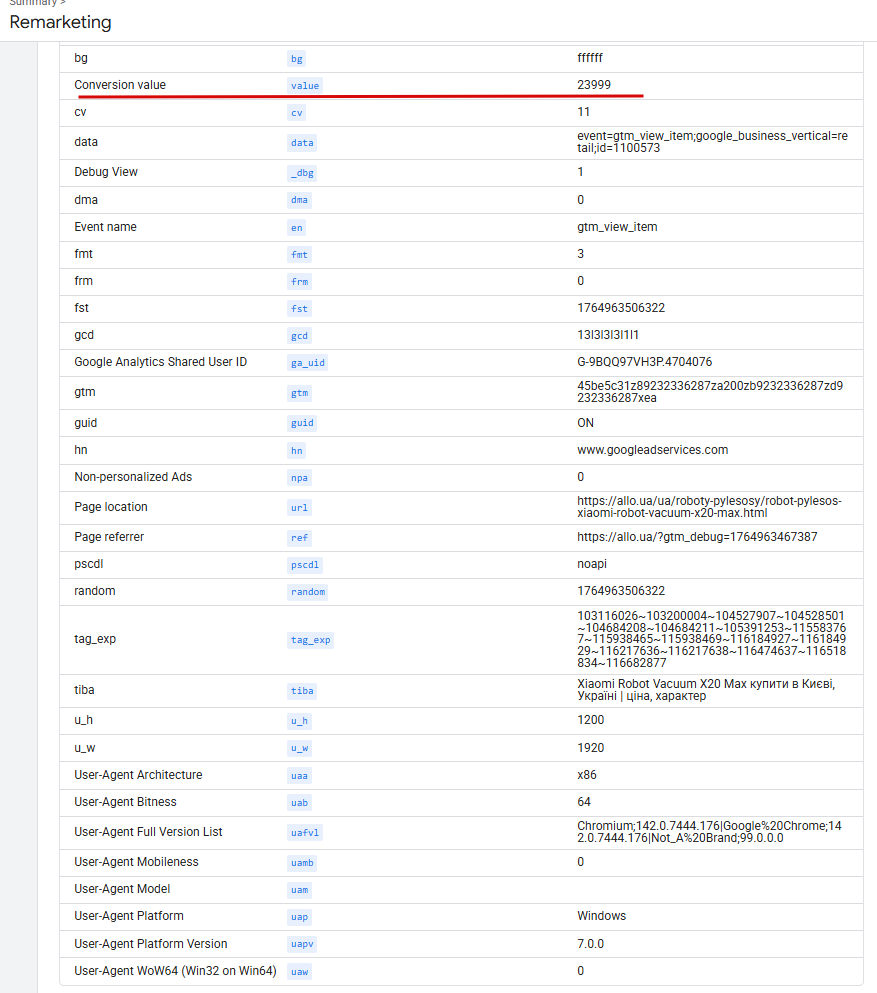877x993 pixels.
Task: Click the Xiaomi Robot Vacuum X20 Max title value
Action: [x=706, y=690]
